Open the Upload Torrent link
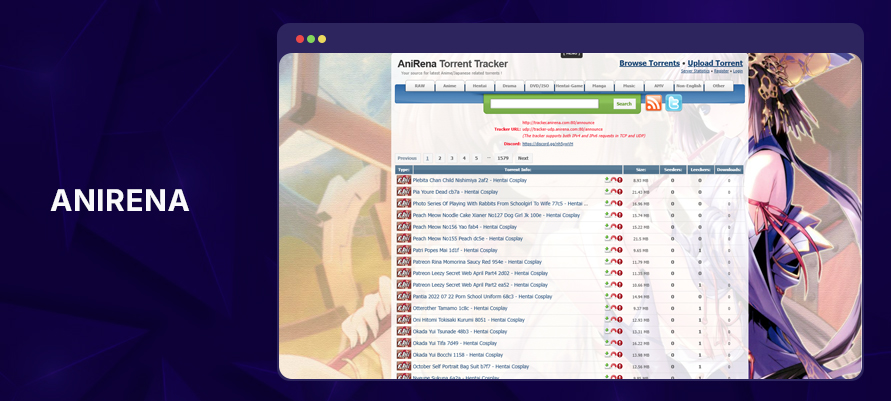This screenshot has width=891, height=401. (x=715, y=64)
